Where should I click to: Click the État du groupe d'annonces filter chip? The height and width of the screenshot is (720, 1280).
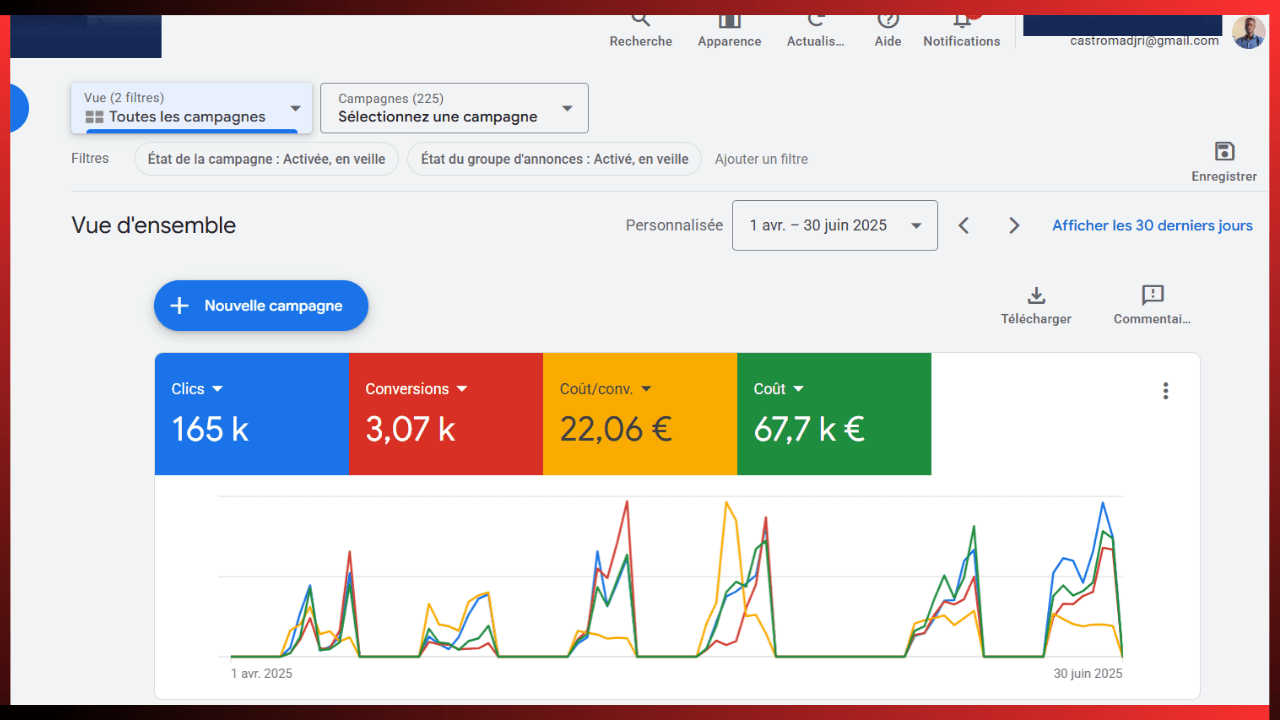point(554,159)
